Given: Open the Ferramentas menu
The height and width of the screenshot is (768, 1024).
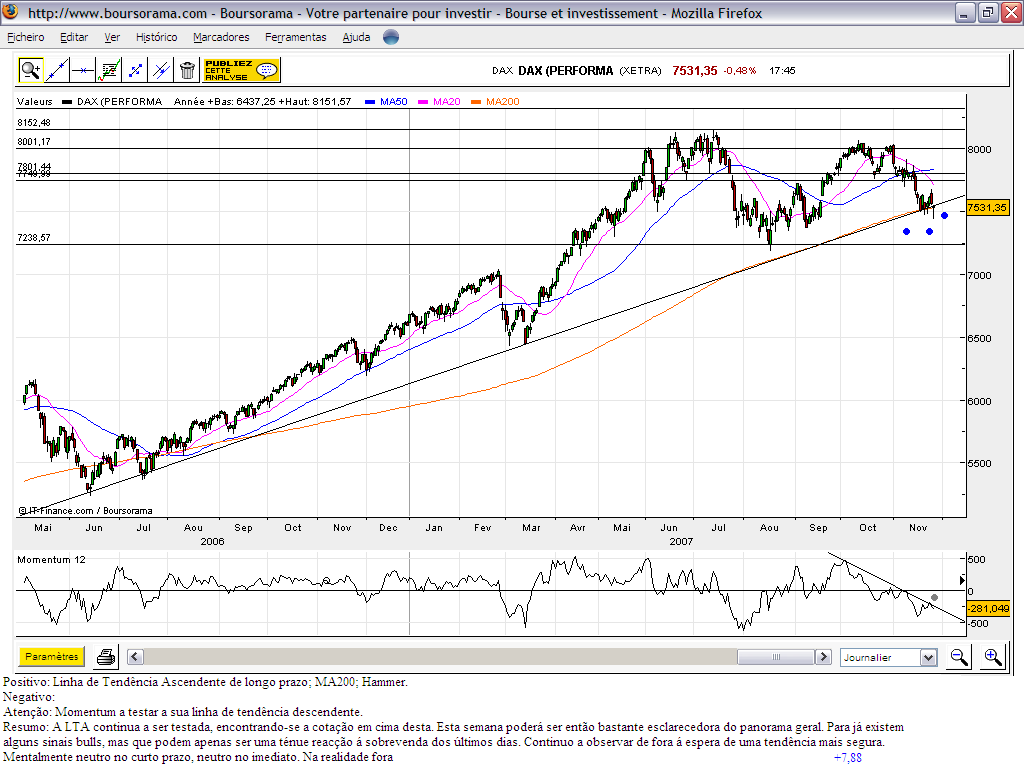Looking at the screenshot, I should click(x=296, y=37).
